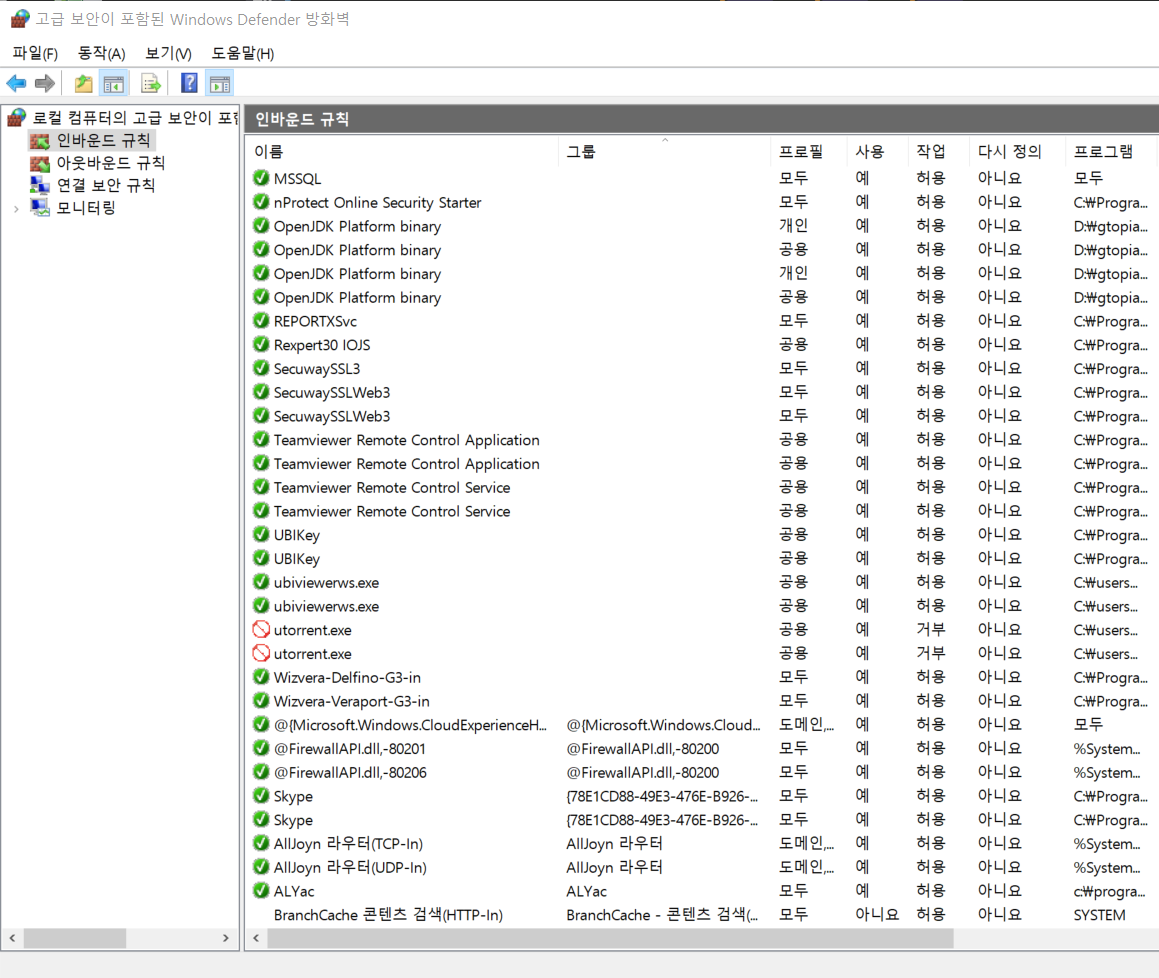Image resolution: width=1159 pixels, height=978 pixels.
Task: Toggle the Show/Hide action pane icon
Action: point(220,84)
